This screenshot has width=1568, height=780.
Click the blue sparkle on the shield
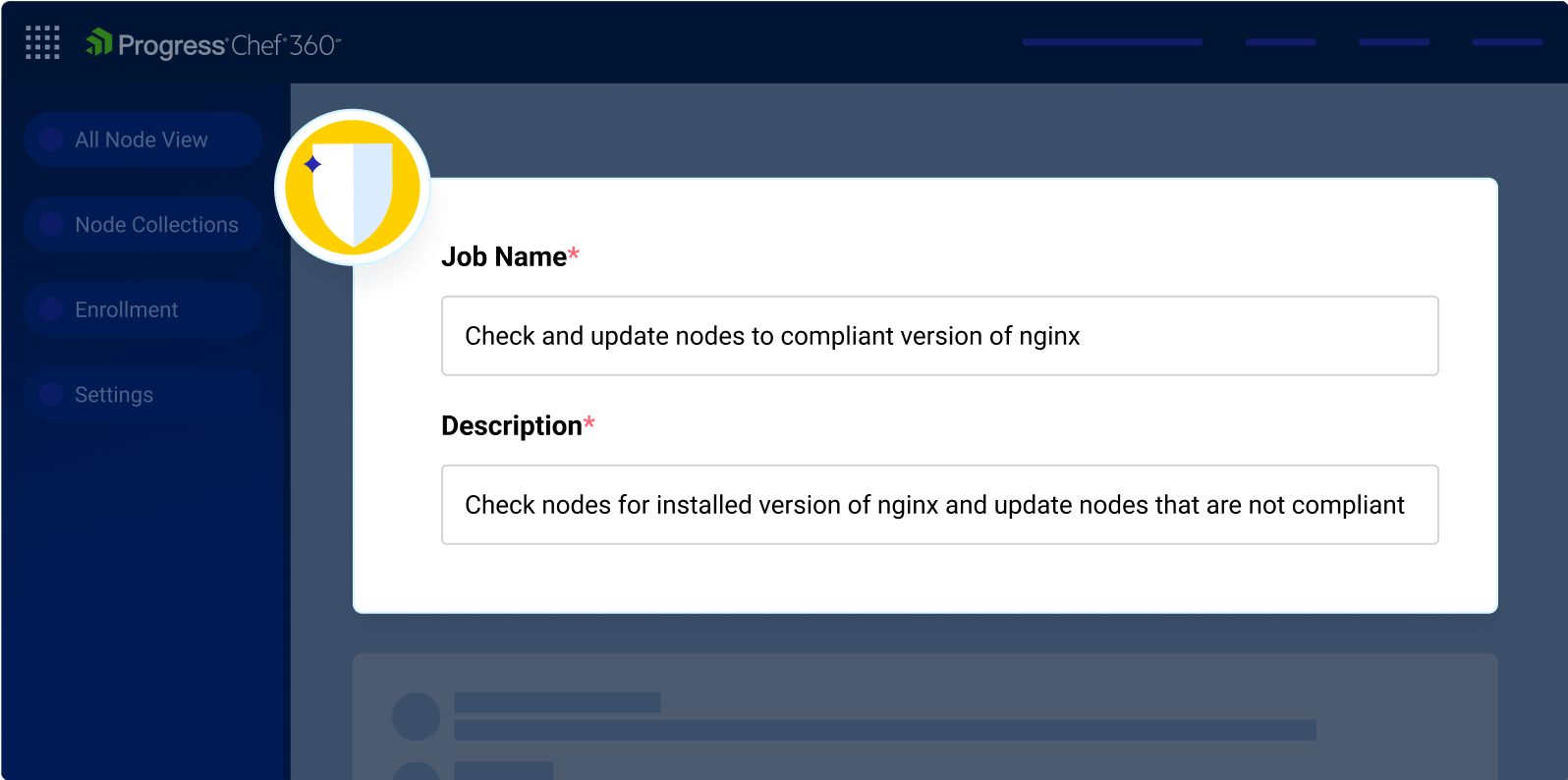[x=312, y=164]
